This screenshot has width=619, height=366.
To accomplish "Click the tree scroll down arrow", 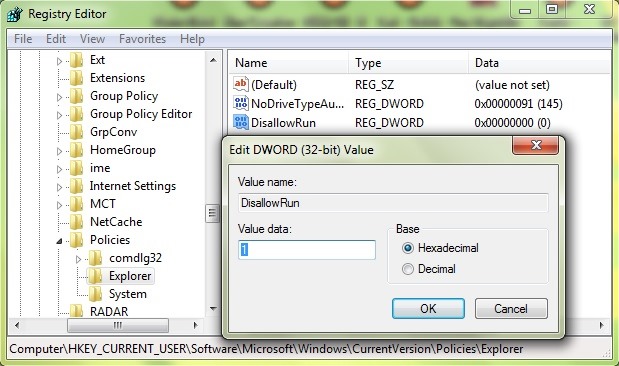I will pos(213,308).
